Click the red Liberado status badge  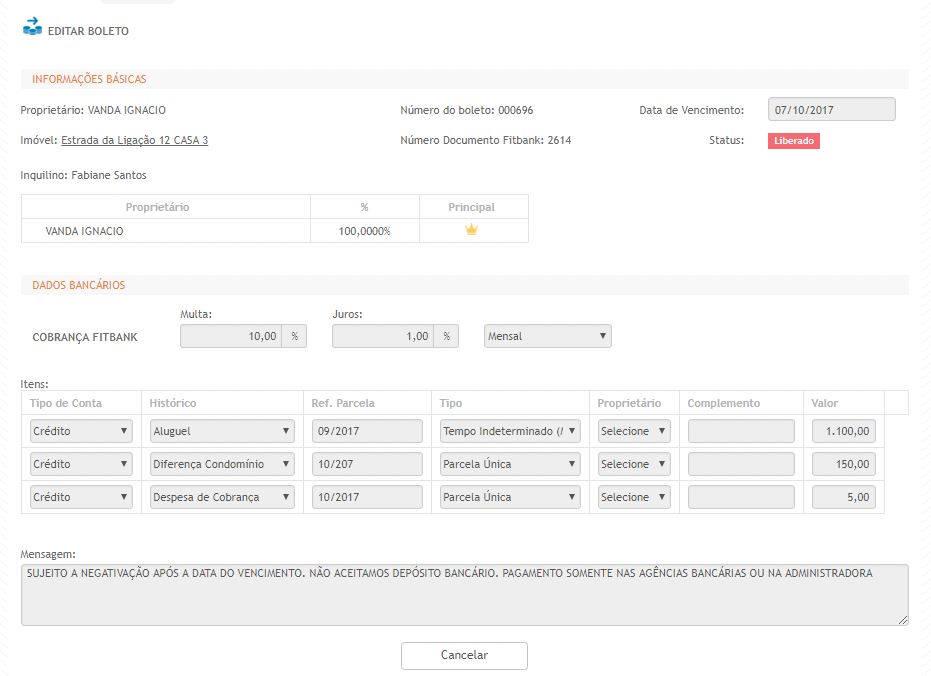(x=793, y=141)
